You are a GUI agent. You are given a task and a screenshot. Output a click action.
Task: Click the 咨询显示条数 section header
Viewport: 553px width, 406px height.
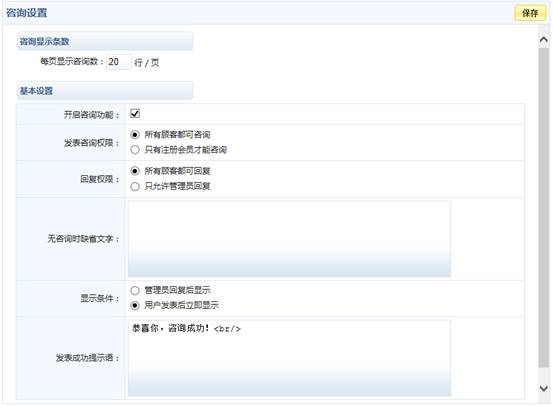tap(105, 41)
